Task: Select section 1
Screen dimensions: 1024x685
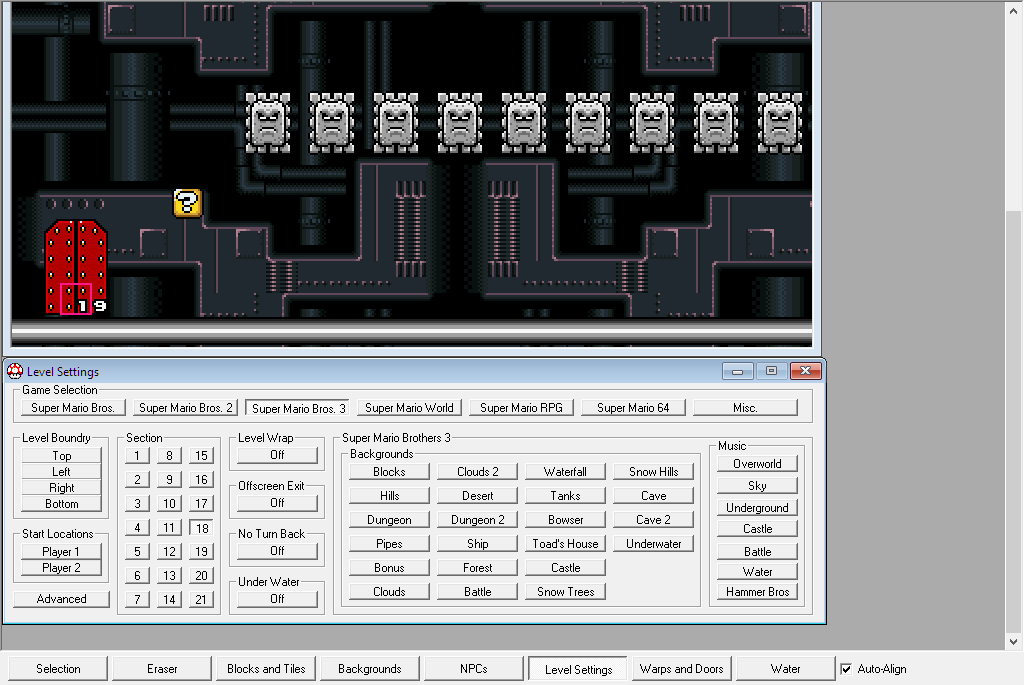Action: click(137, 456)
